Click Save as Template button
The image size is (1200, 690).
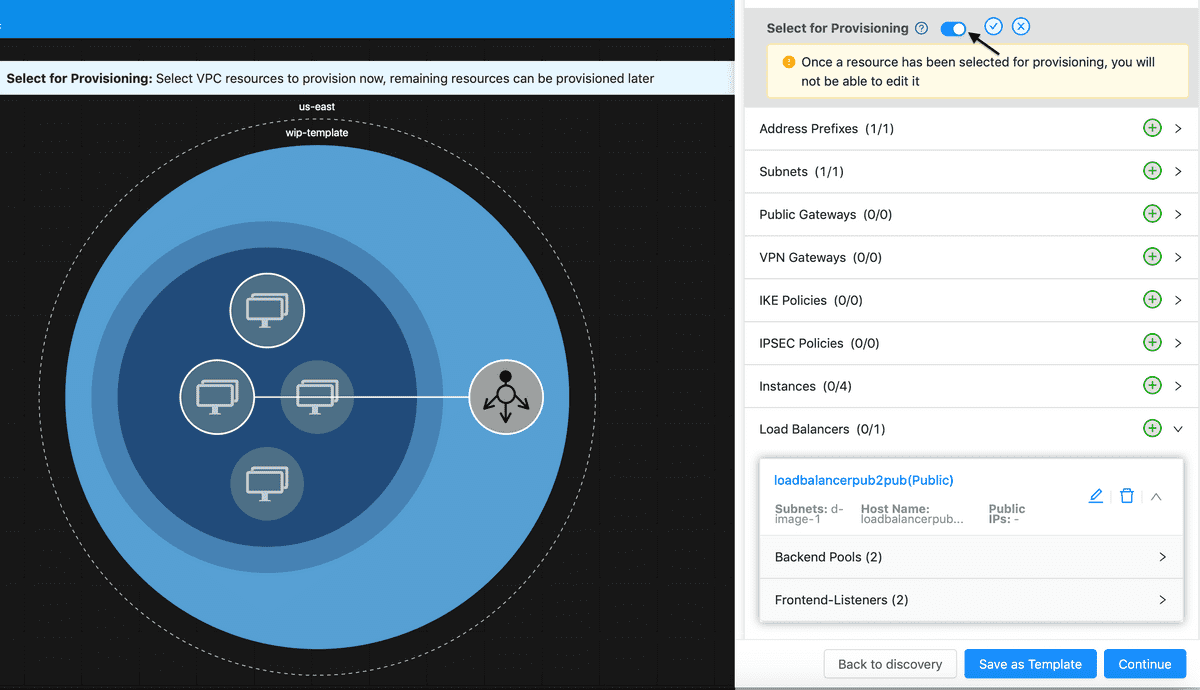click(x=1030, y=664)
